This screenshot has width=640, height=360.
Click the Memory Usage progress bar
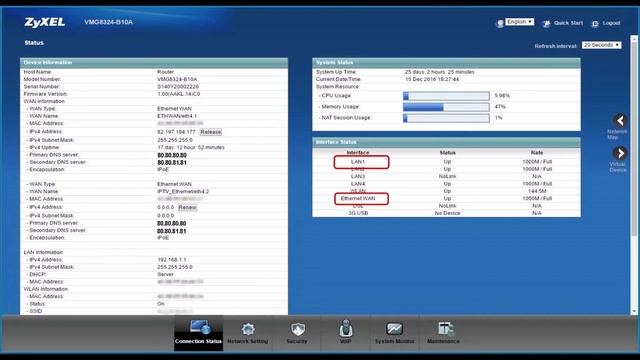coord(446,107)
